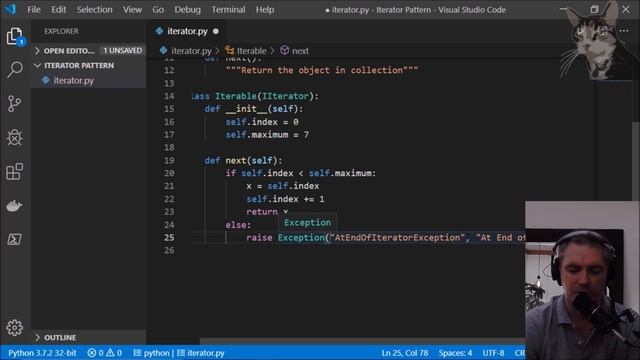Click the 'raise' keyword on line 25
The width and height of the screenshot is (640, 360).
click(x=259, y=238)
